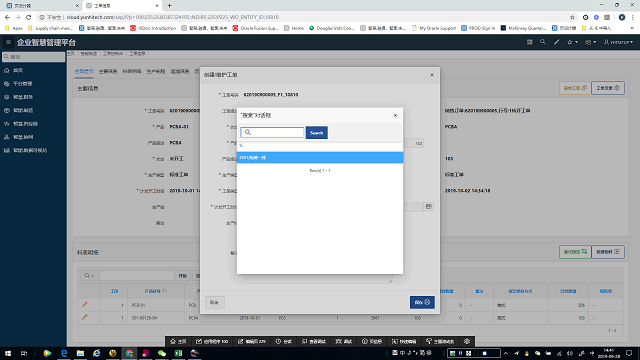
Task: Open File Explorer from the taskbar
Action: [80, 353]
